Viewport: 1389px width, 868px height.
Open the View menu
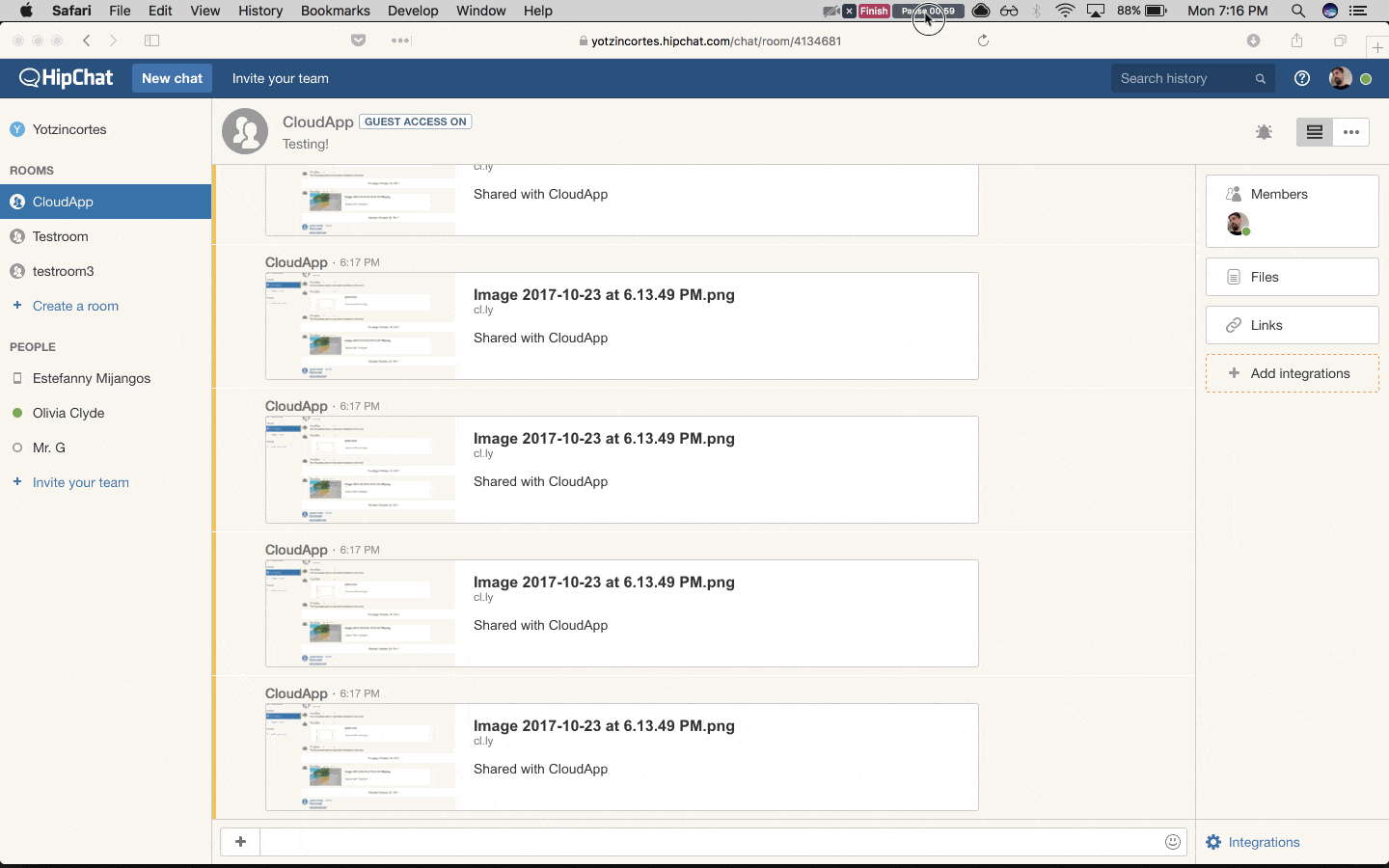(x=204, y=11)
